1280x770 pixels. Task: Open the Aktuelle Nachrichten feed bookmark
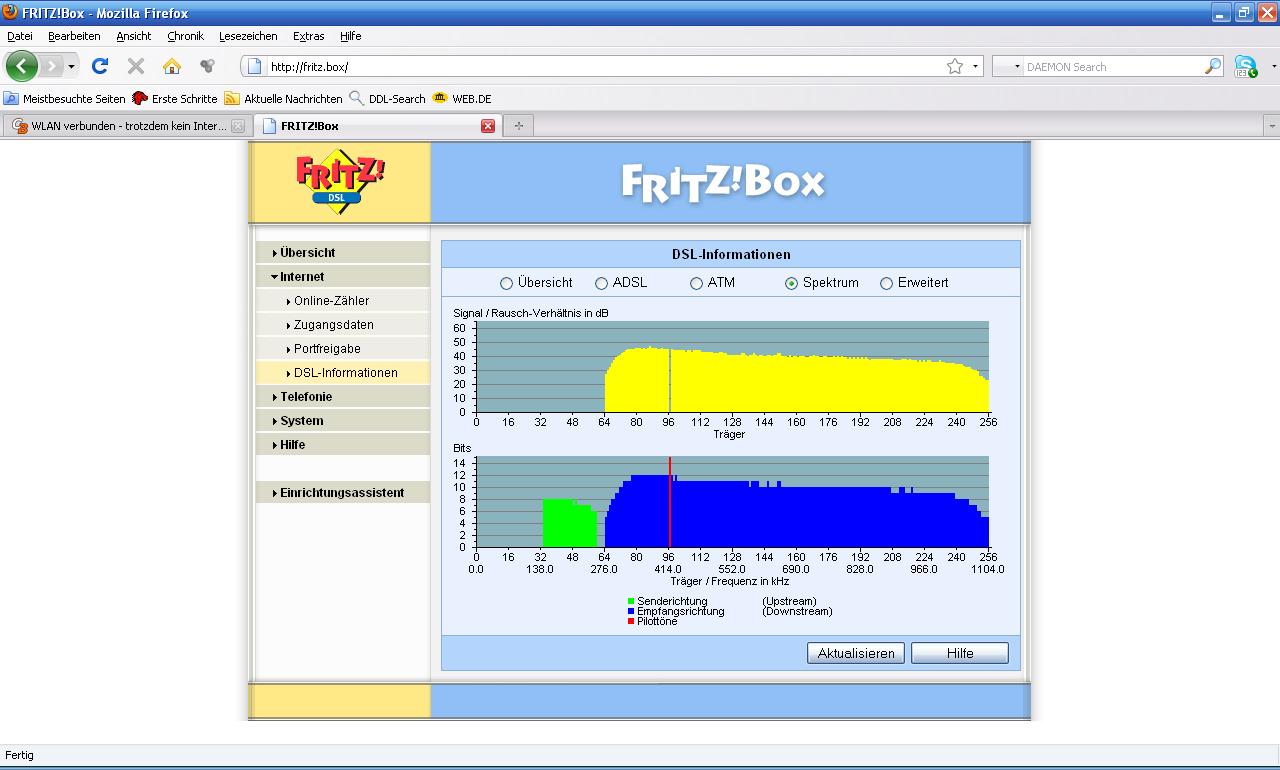(x=284, y=99)
